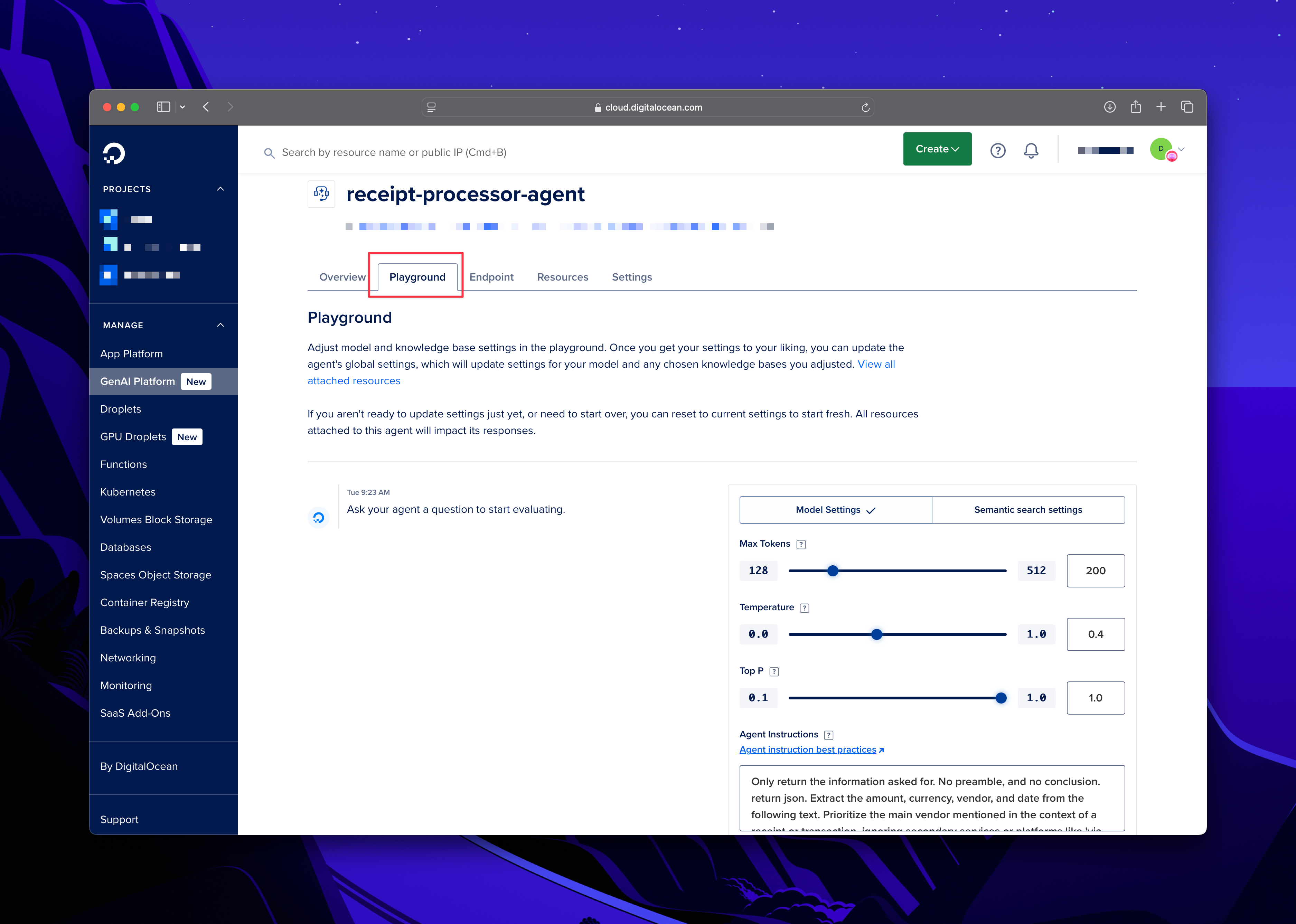Click the Safari share icon
Screen dimensions: 1296x924
pos(1136,106)
